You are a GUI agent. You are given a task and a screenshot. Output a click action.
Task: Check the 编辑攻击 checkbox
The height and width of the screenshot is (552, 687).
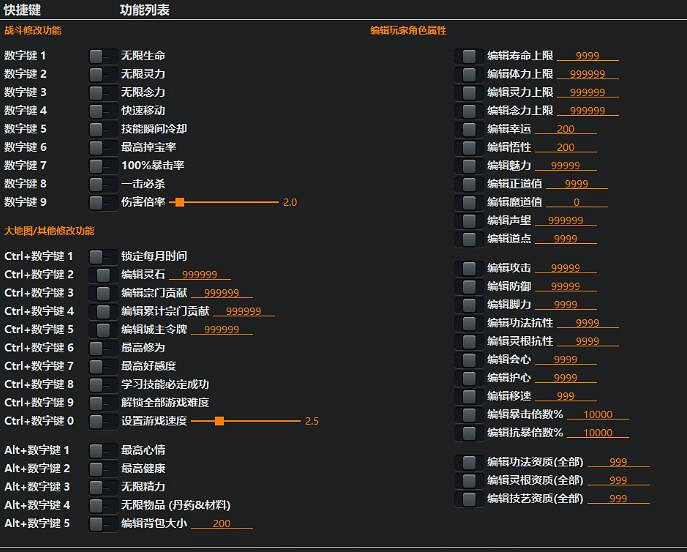click(x=468, y=268)
